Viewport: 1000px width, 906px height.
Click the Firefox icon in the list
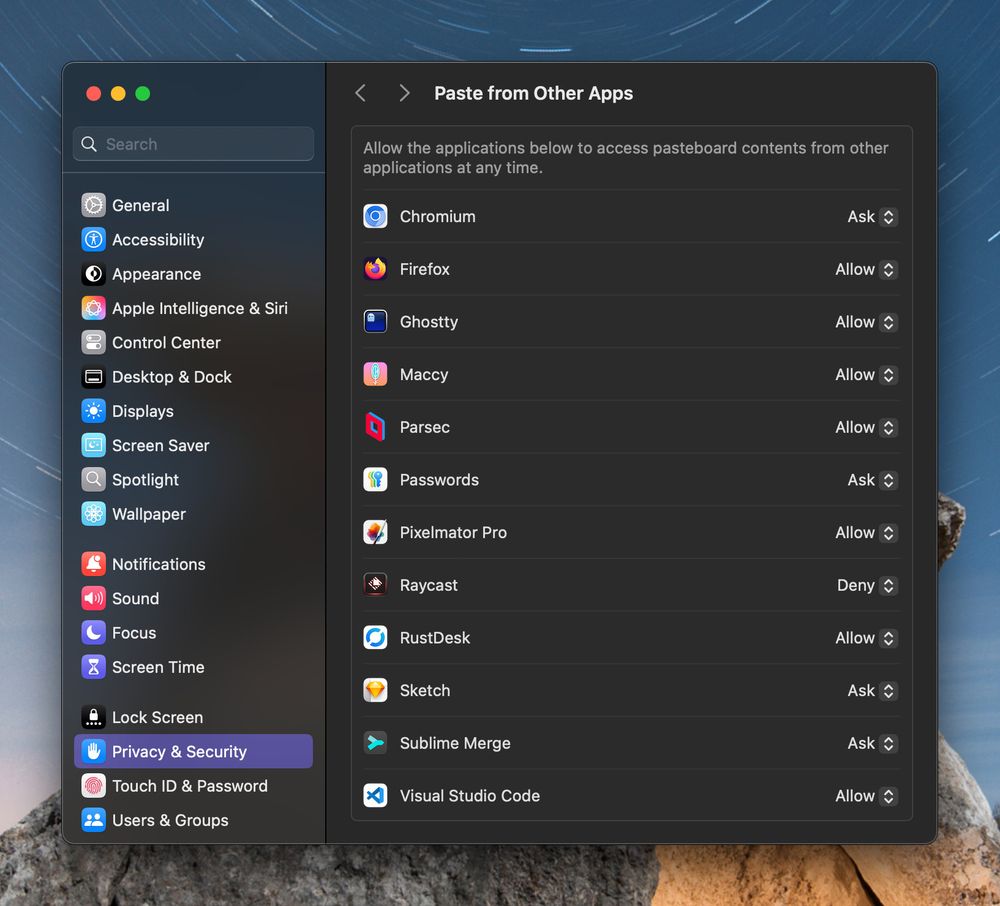point(375,269)
